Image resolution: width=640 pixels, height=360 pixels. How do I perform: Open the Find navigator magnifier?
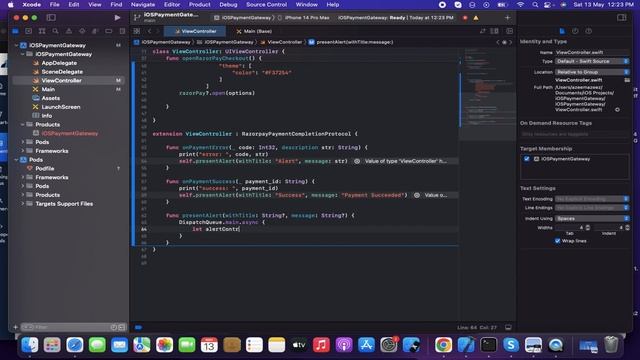click(x=55, y=31)
